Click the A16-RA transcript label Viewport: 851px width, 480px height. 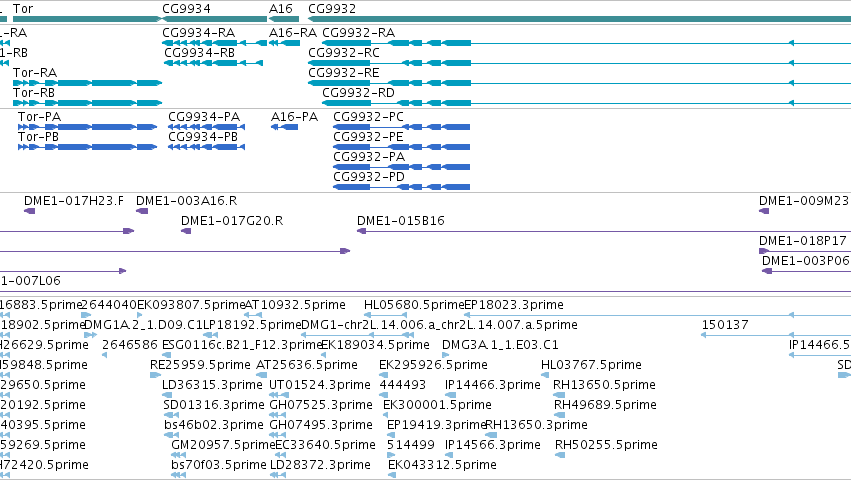coord(293,33)
